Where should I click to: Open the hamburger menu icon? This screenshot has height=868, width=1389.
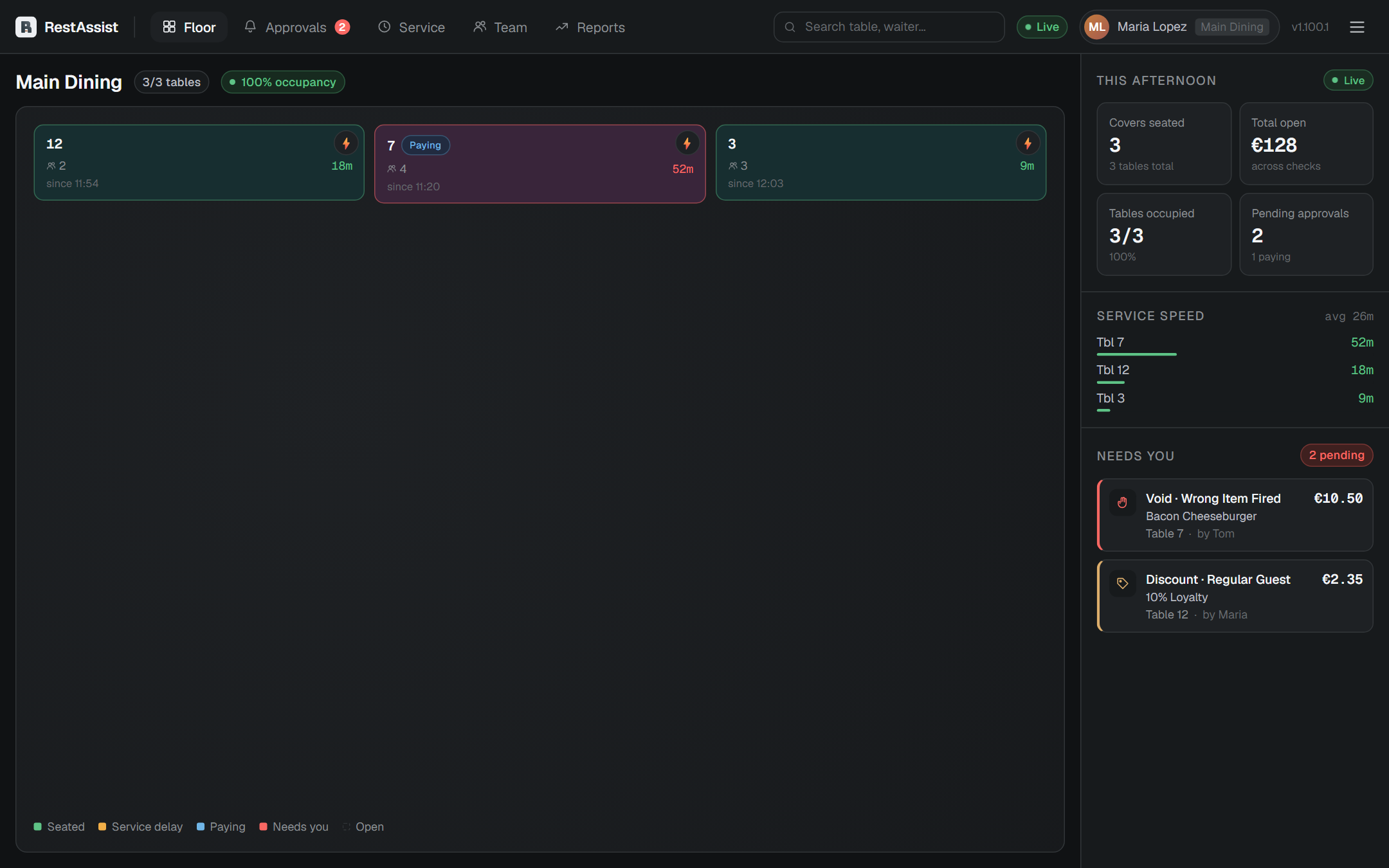point(1357,27)
